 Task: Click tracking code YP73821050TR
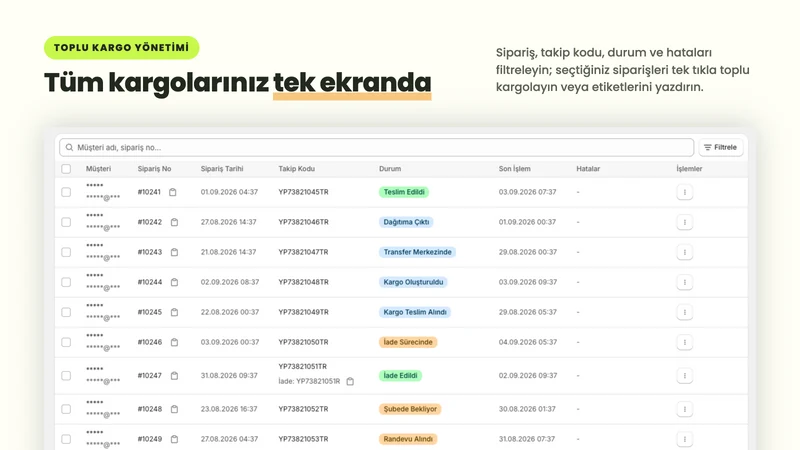(303, 342)
